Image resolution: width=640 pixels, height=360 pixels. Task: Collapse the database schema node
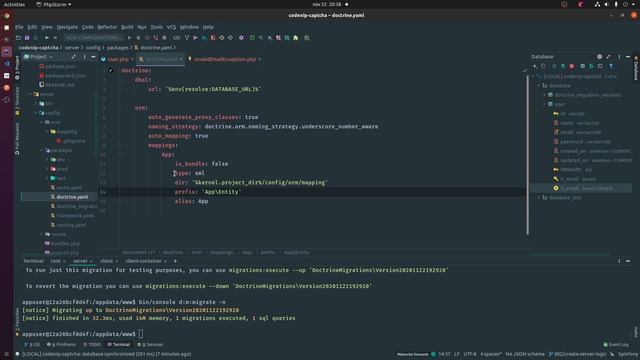coord(538,85)
